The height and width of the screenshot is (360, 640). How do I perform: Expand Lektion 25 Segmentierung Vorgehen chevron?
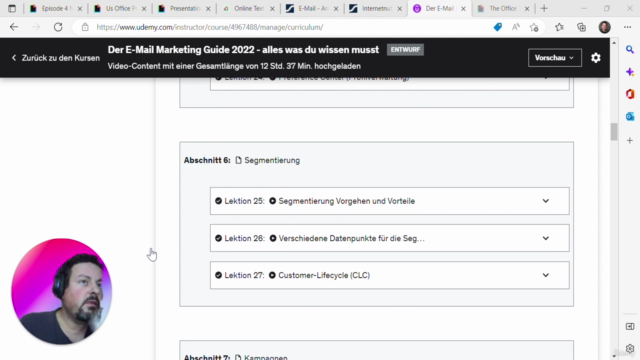coord(546,201)
